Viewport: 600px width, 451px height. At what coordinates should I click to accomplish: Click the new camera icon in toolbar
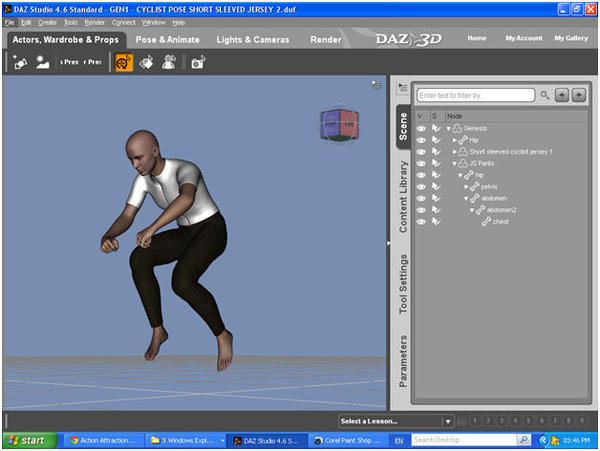(198, 62)
